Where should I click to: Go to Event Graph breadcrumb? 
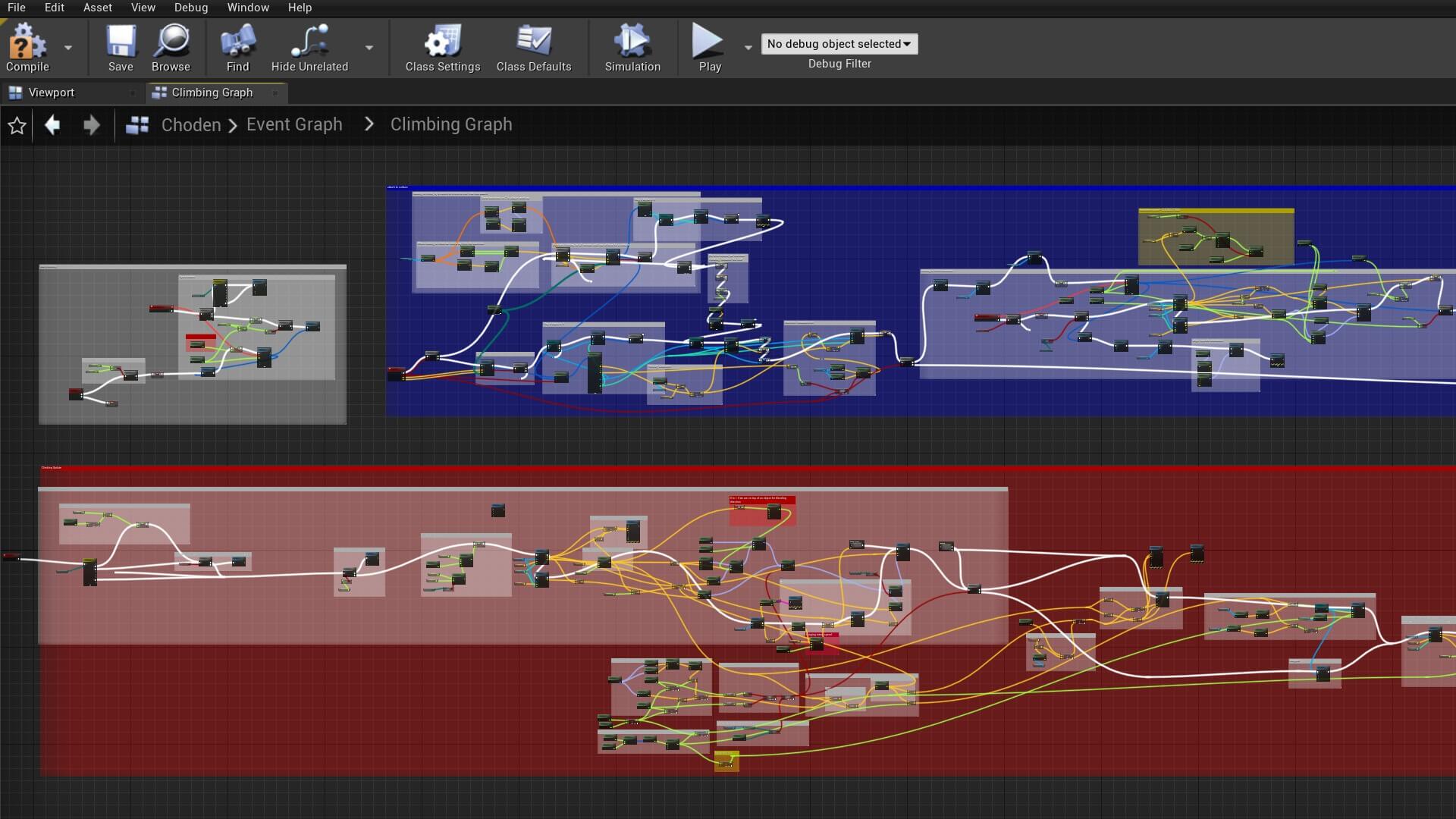coord(294,124)
